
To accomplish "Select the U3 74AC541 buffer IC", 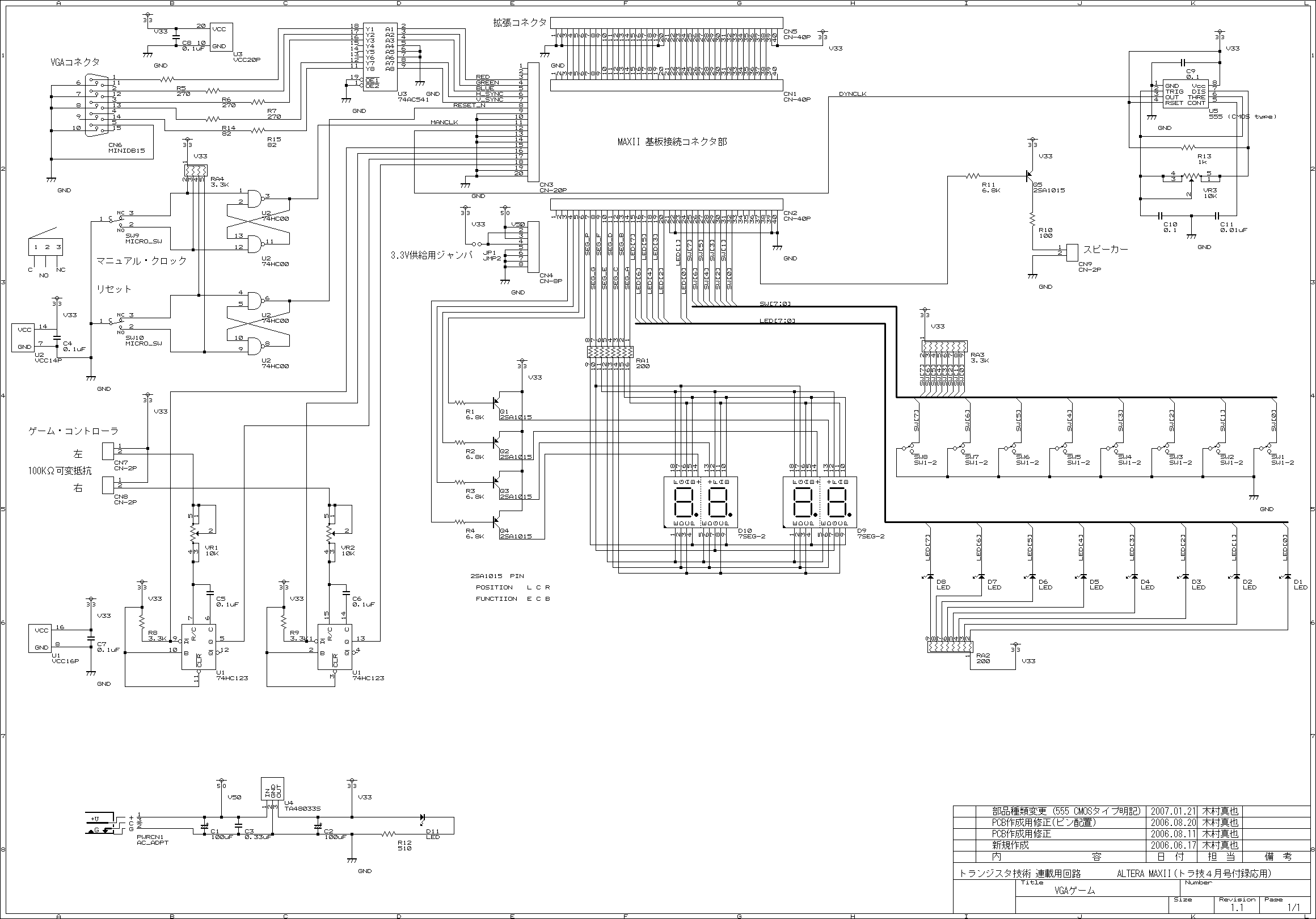I will click(x=380, y=56).
